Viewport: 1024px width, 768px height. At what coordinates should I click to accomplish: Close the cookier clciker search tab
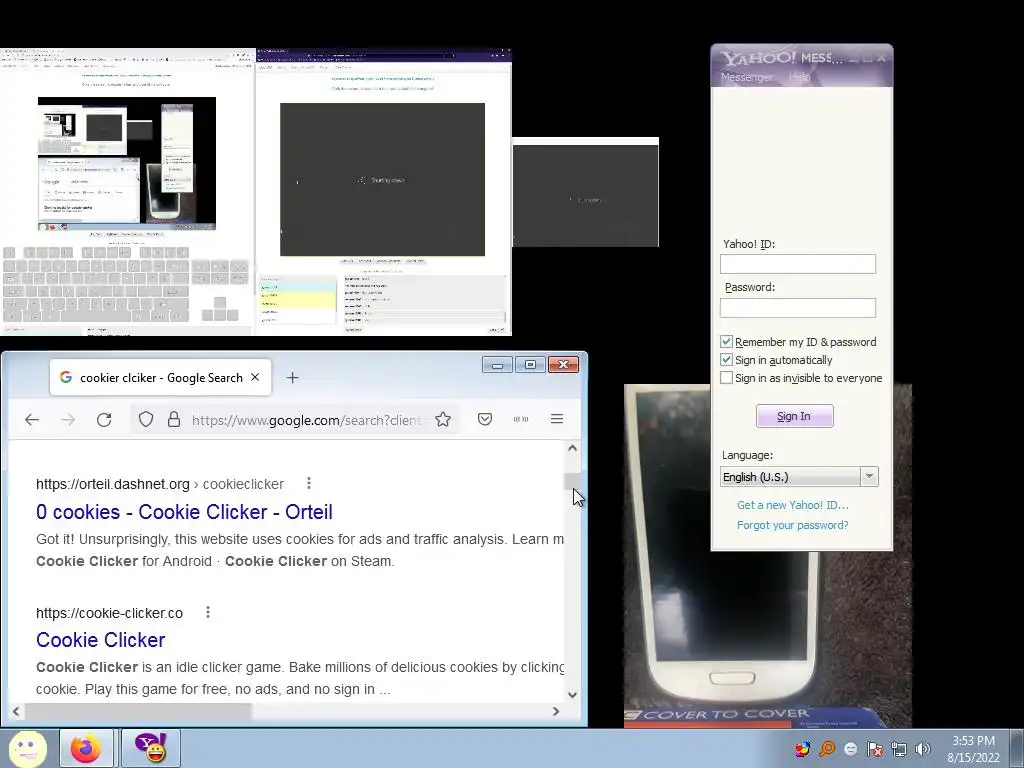[x=255, y=377]
